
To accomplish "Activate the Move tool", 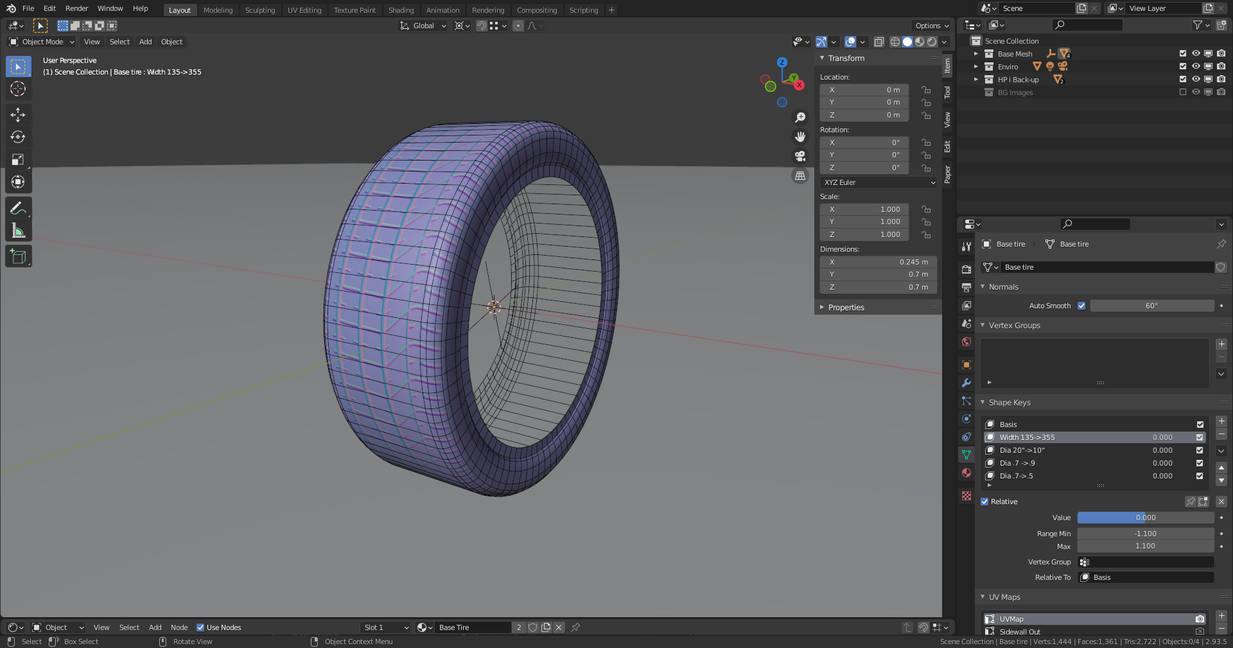I will 18,115.
